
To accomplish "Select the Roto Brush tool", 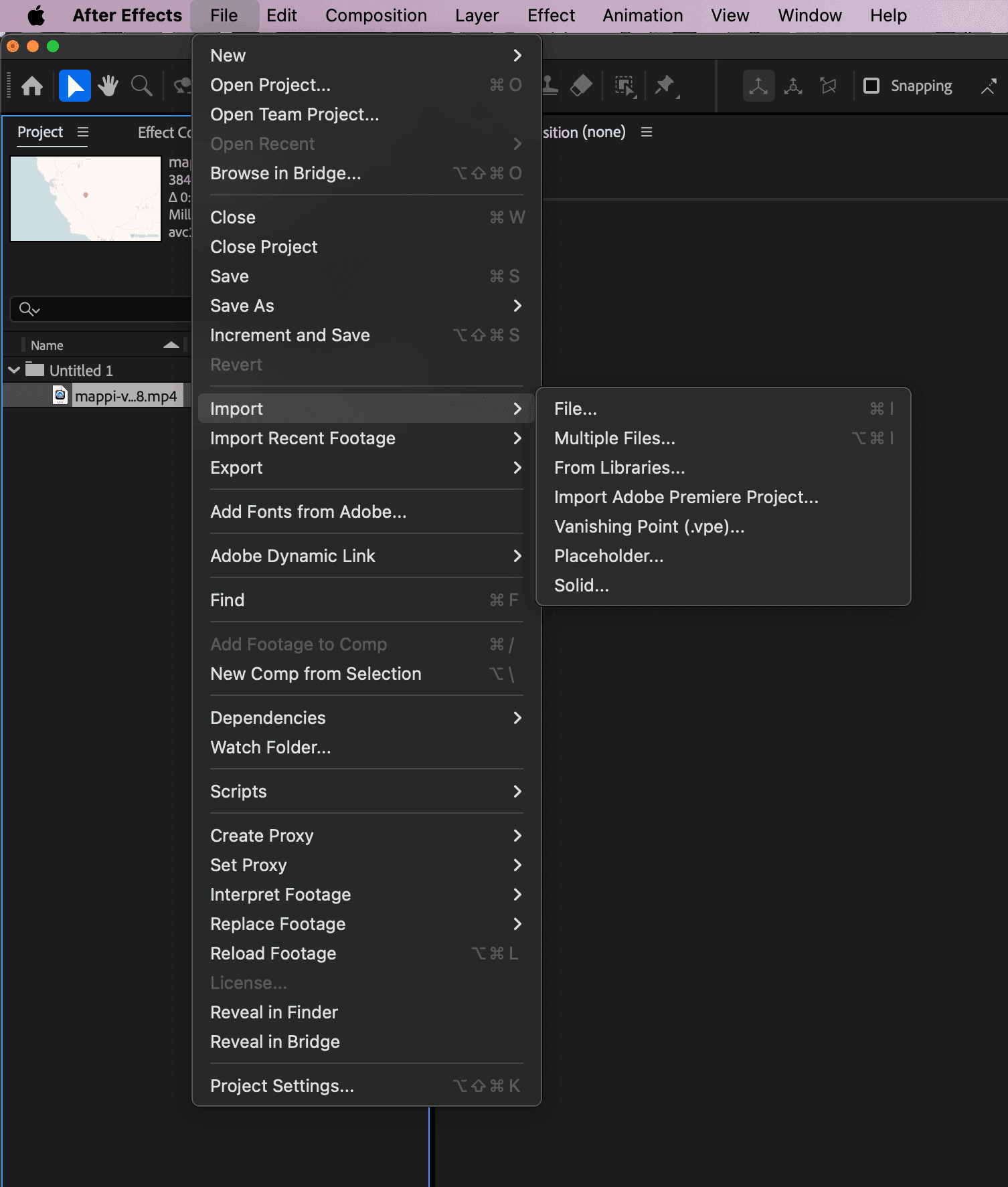I will (624, 86).
